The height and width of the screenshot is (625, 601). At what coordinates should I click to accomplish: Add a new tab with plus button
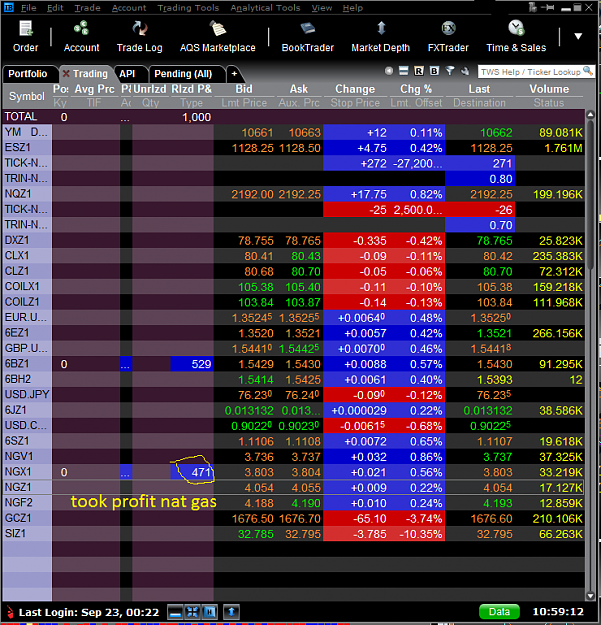tap(234, 74)
